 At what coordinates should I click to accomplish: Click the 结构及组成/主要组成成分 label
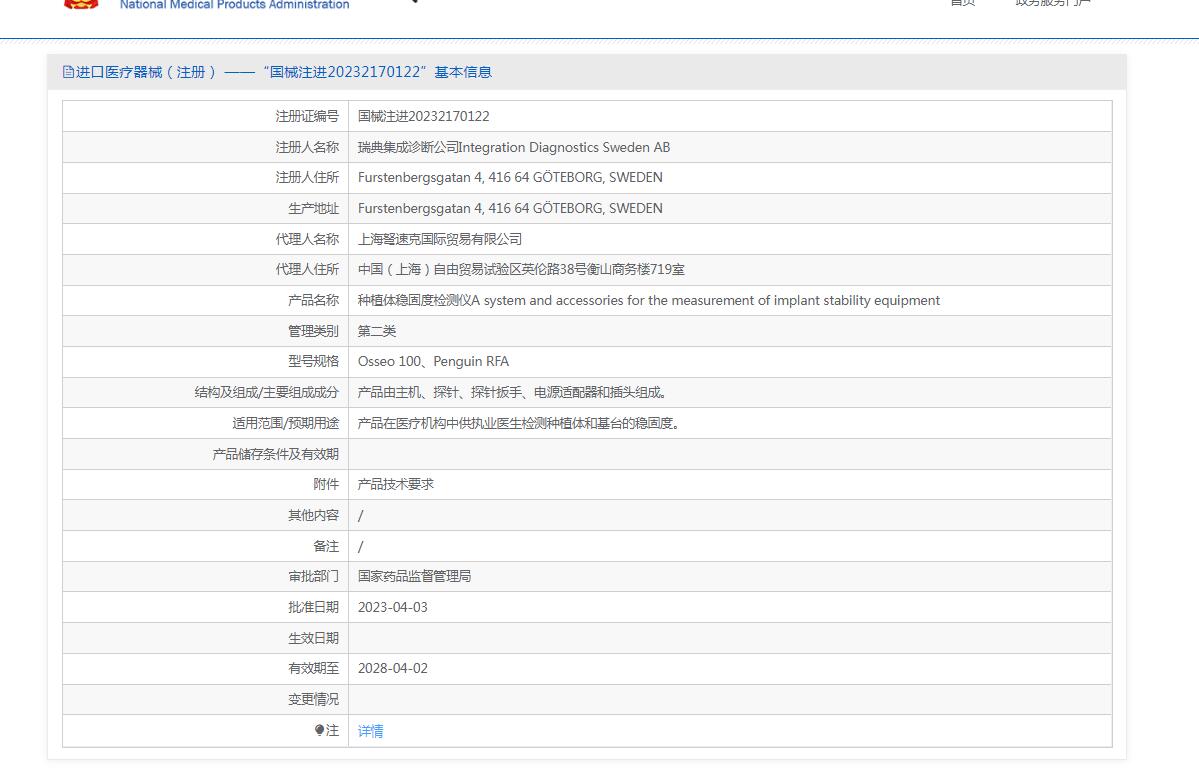pyautogui.click(x=266, y=392)
